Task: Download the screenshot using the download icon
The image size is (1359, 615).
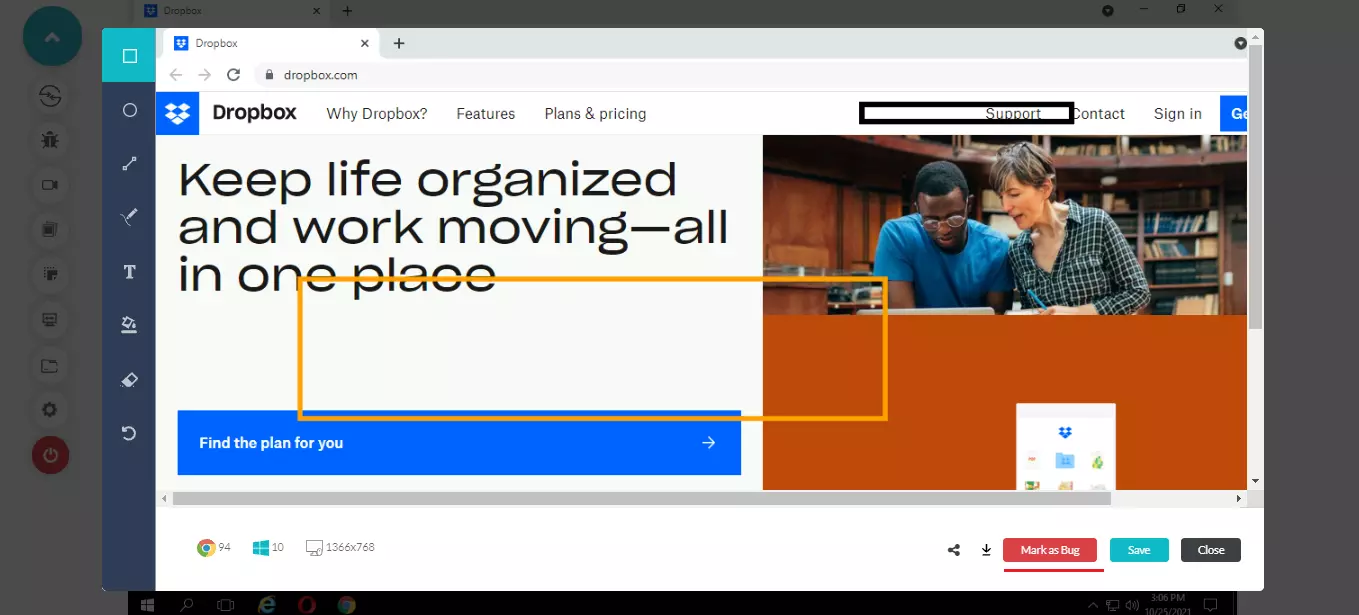Action: [x=986, y=550]
